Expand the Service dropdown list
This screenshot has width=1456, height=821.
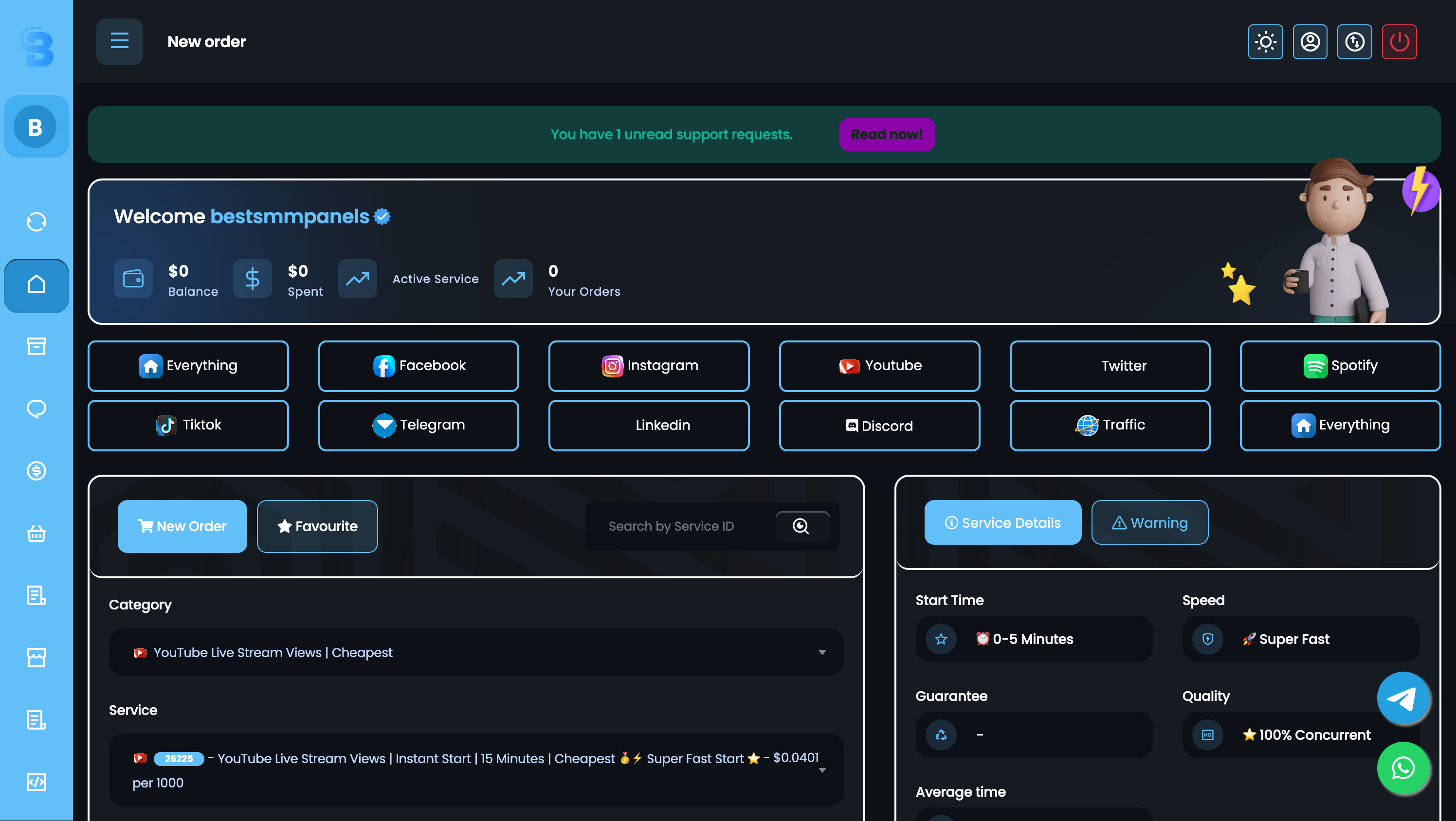coord(476,770)
